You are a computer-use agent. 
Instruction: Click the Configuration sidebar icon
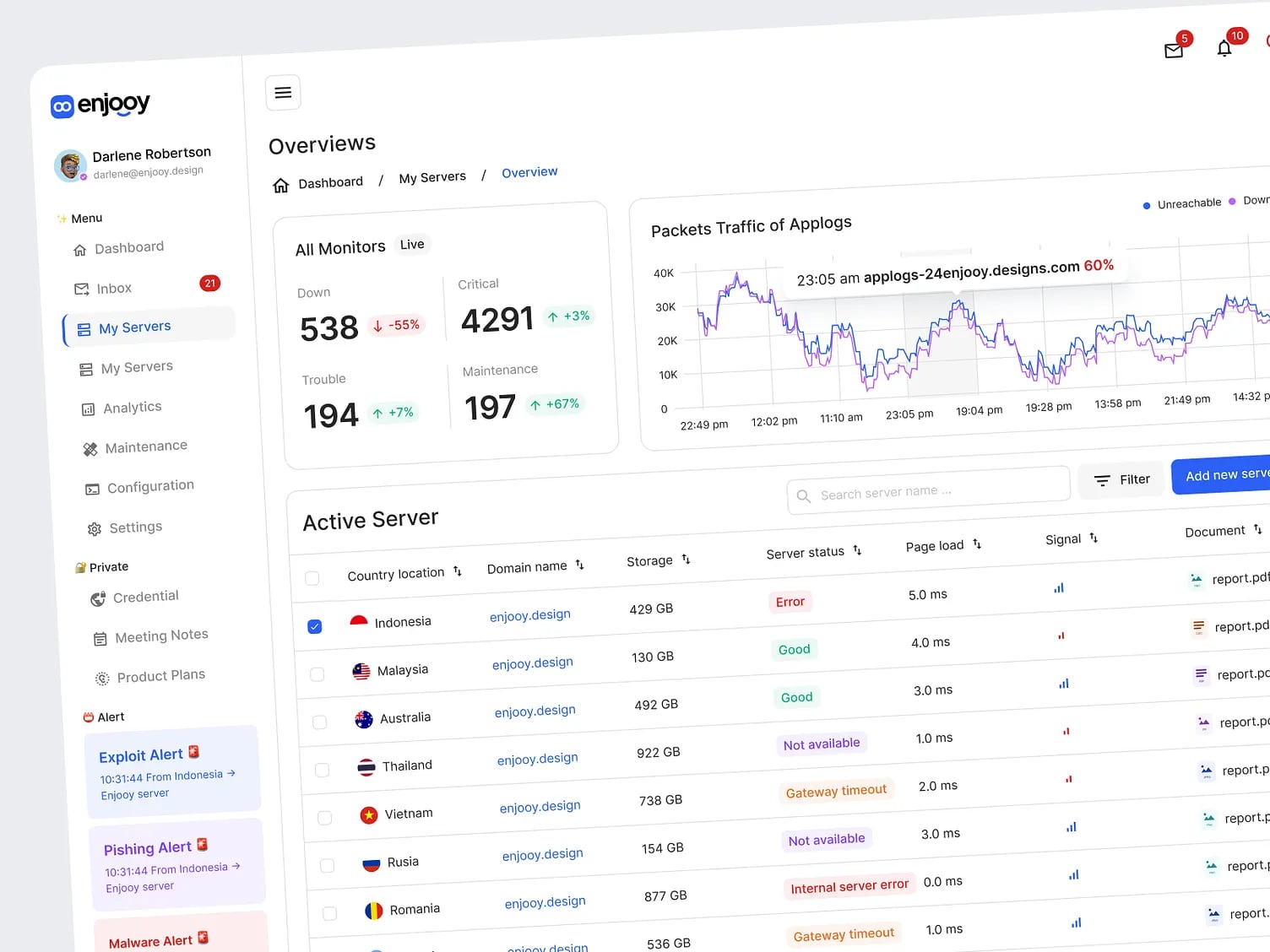91,487
